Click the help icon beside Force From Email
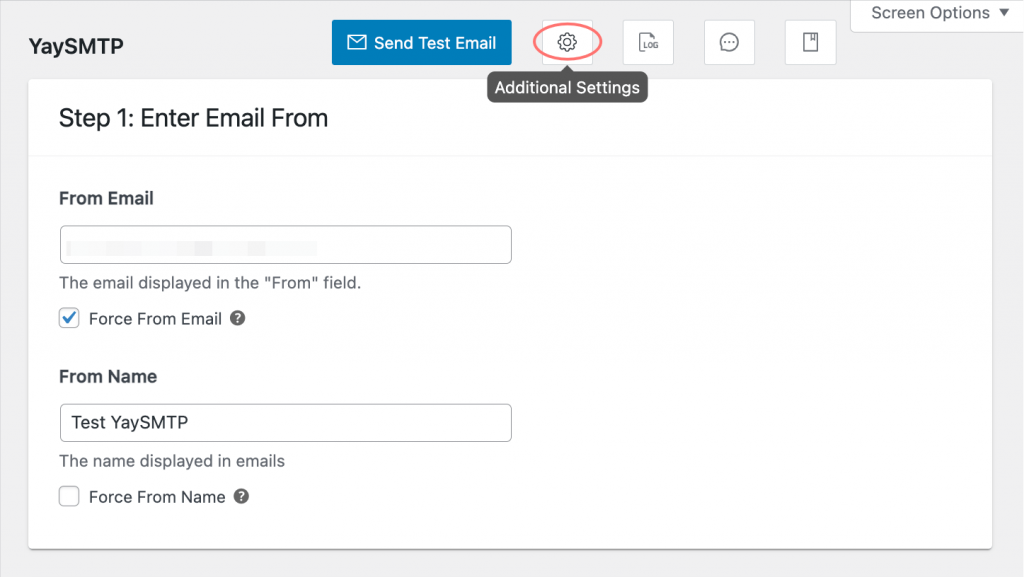This screenshot has width=1024, height=577. tap(239, 318)
